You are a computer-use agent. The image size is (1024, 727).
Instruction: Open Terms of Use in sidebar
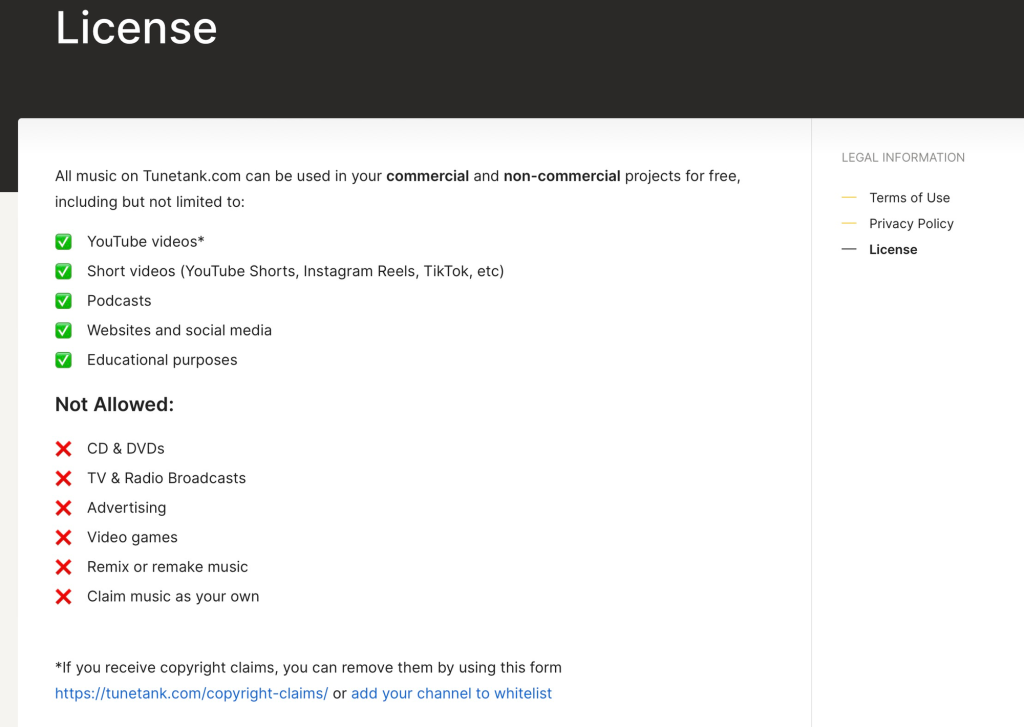tap(909, 198)
